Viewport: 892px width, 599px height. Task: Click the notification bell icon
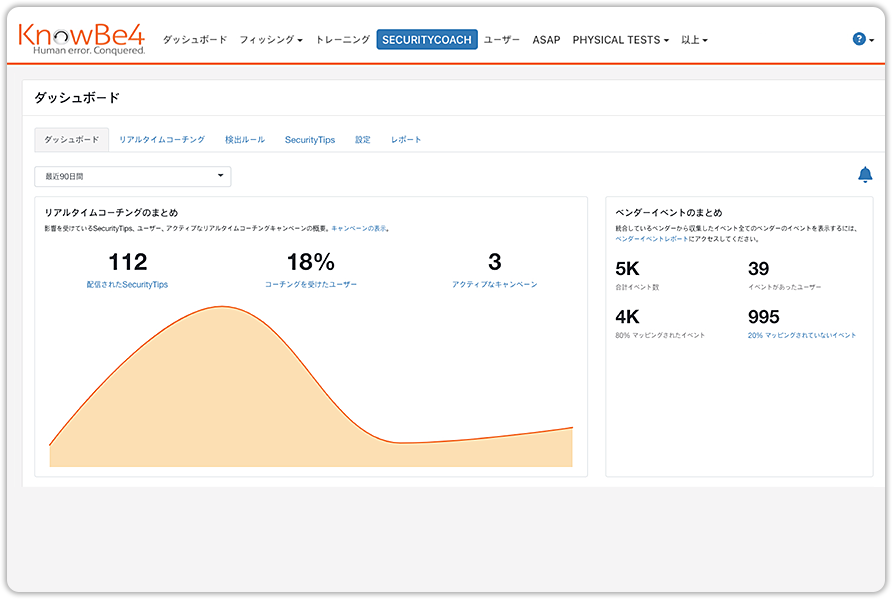coord(865,175)
